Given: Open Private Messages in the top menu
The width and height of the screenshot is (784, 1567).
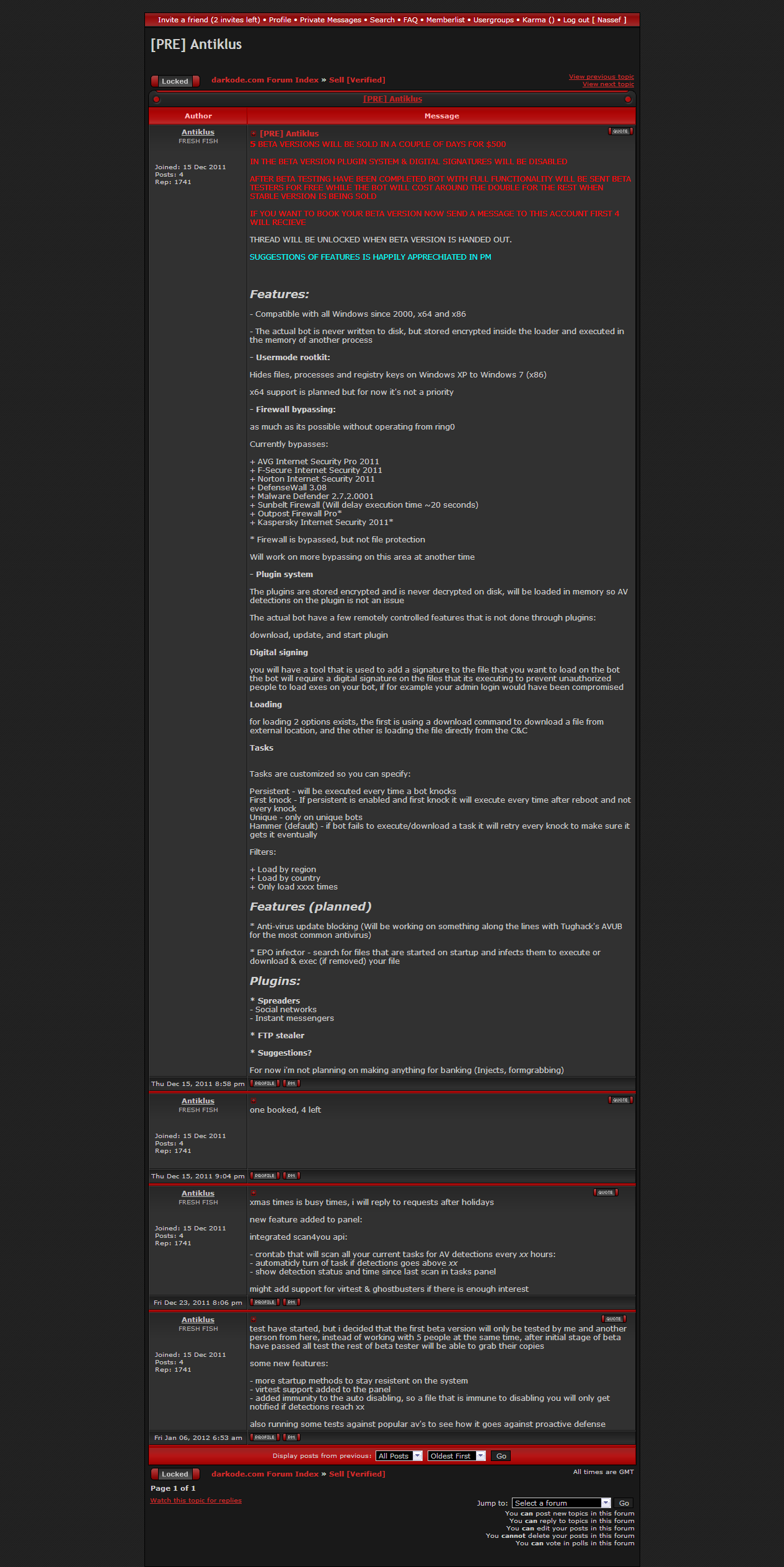Looking at the screenshot, I should [x=330, y=20].
